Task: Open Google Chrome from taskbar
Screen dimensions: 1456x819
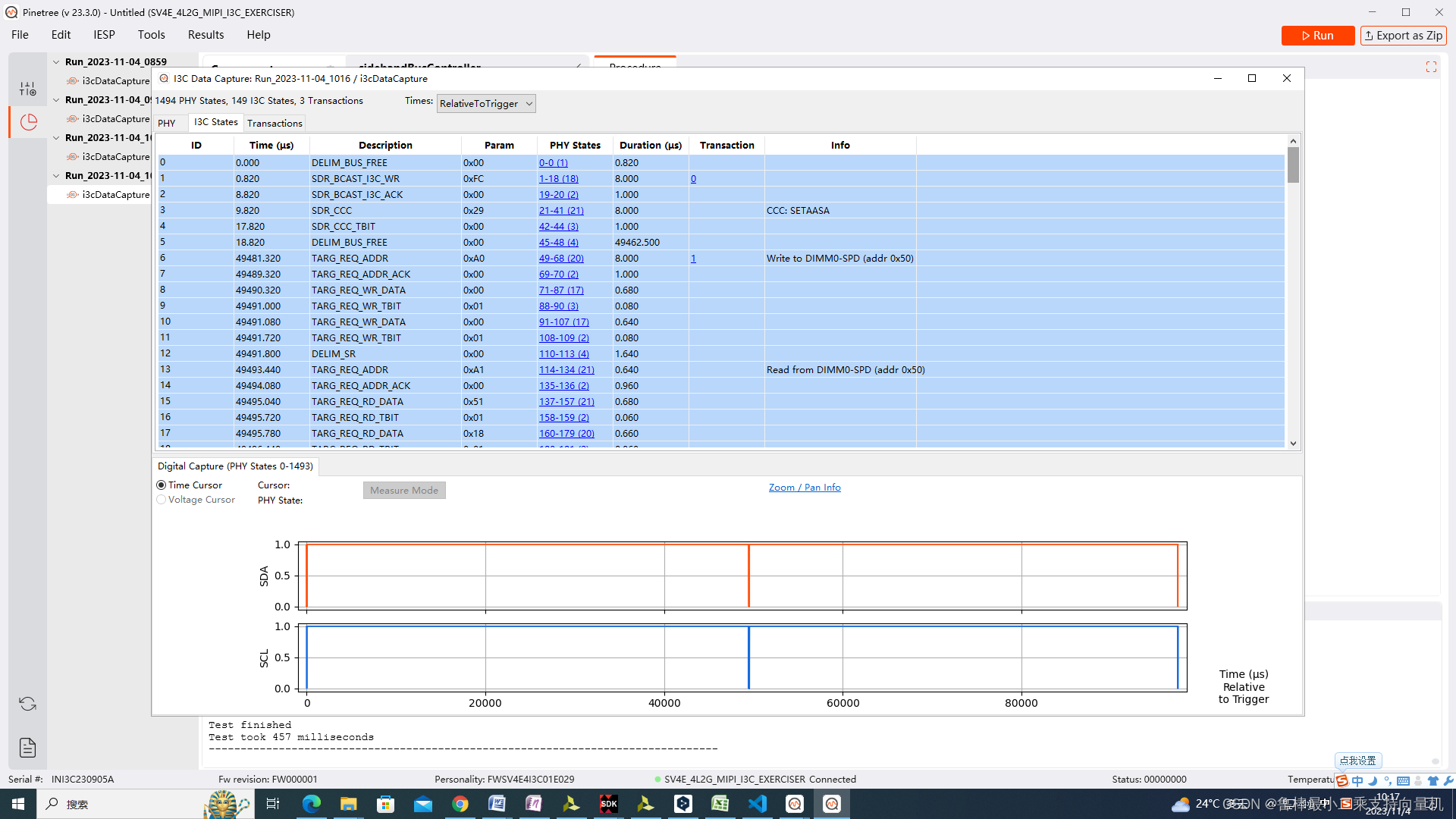Action: click(460, 804)
